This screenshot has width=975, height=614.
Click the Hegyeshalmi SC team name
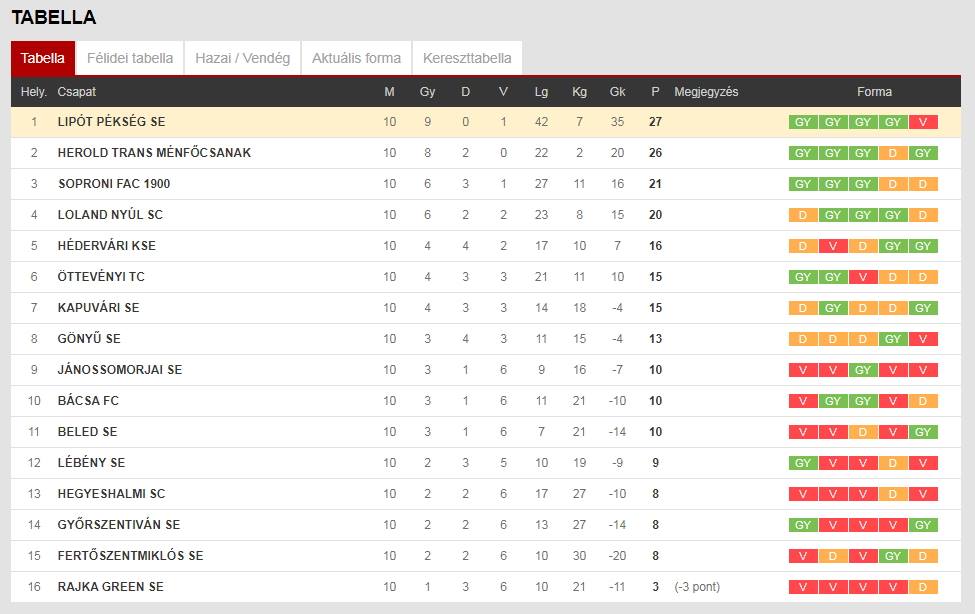pyautogui.click(x=111, y=494)
